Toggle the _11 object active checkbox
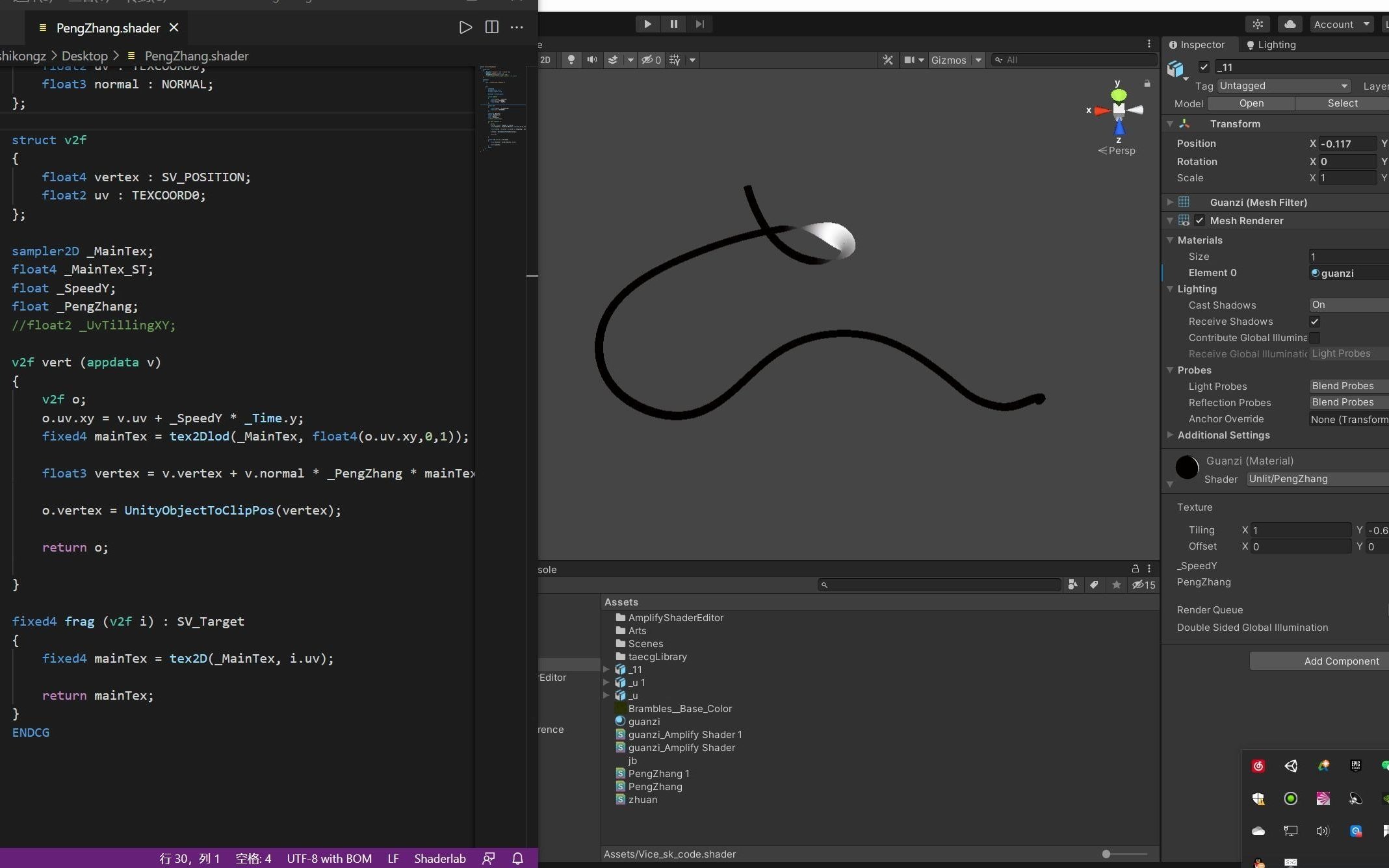 (1204, 67)
